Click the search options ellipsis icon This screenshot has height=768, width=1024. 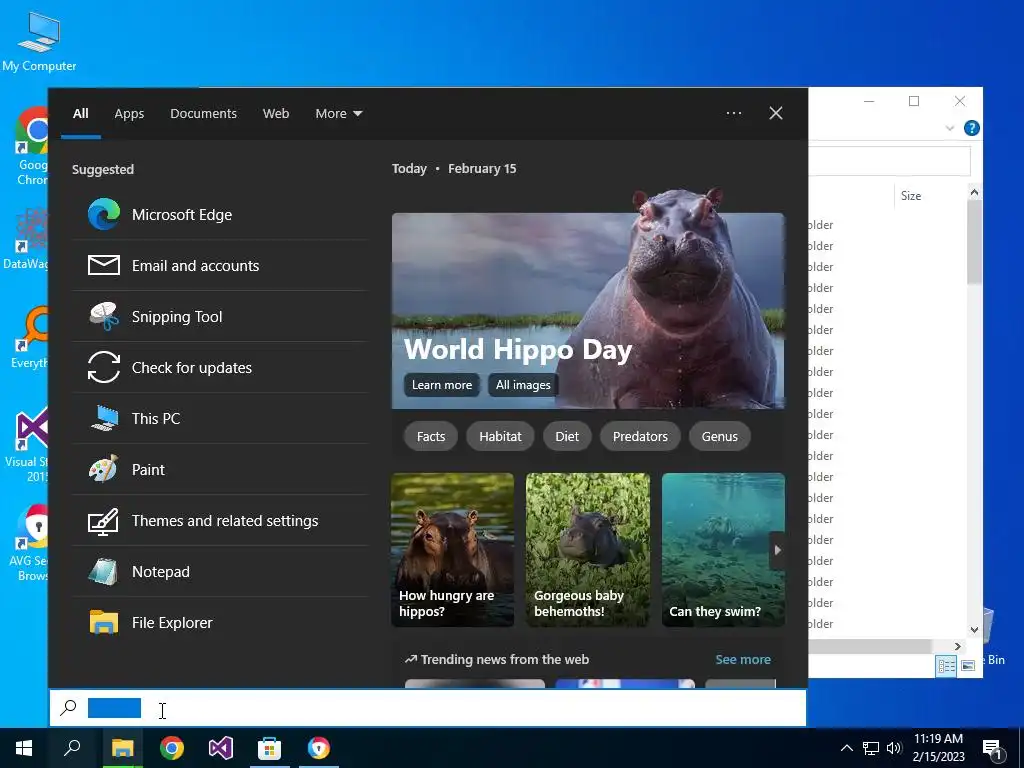click(734, 113)
